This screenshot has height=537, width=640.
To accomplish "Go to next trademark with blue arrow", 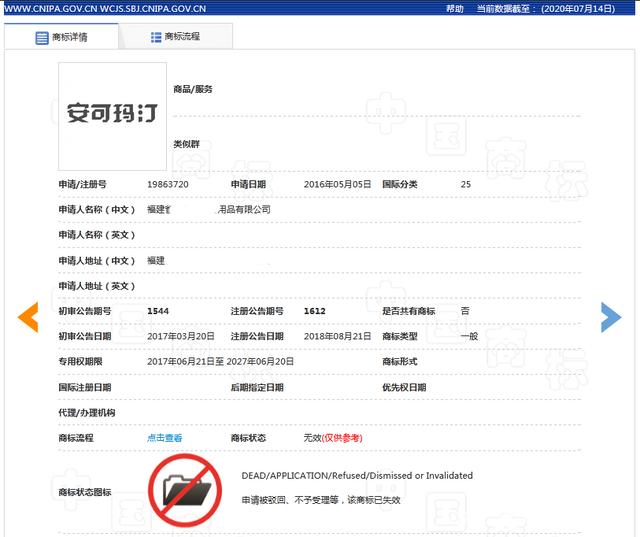I will click(611, 317).
